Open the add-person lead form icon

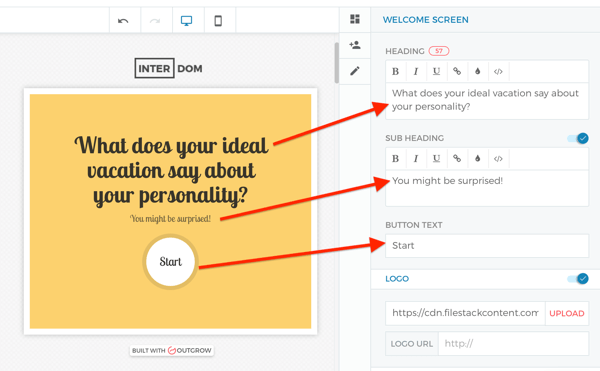(x=355, y=45)
